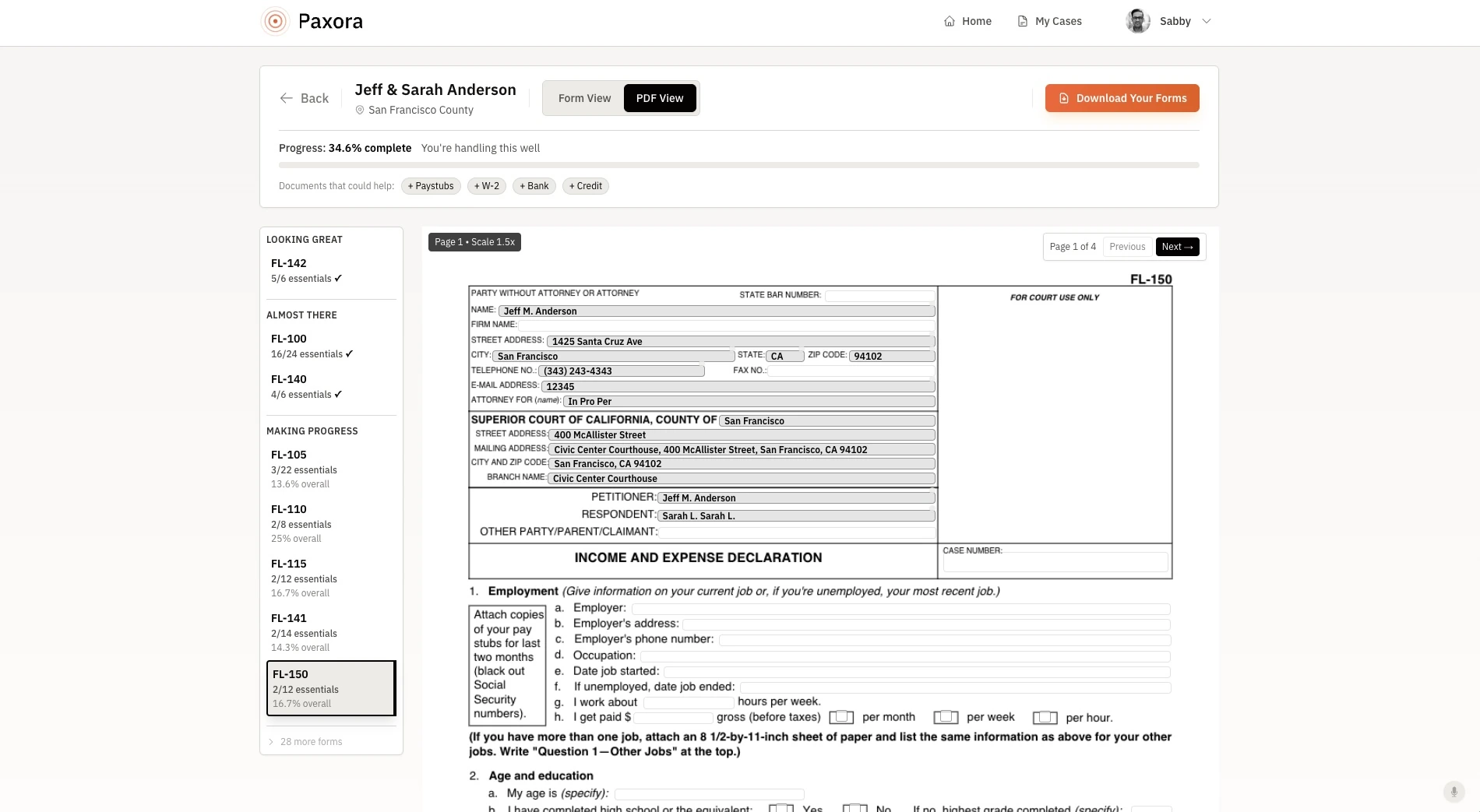Expand the 28 more forms list
Image resolution: width=1480 pixels, height=812 pixels.
pyautogui.click(x=305, y=742)
